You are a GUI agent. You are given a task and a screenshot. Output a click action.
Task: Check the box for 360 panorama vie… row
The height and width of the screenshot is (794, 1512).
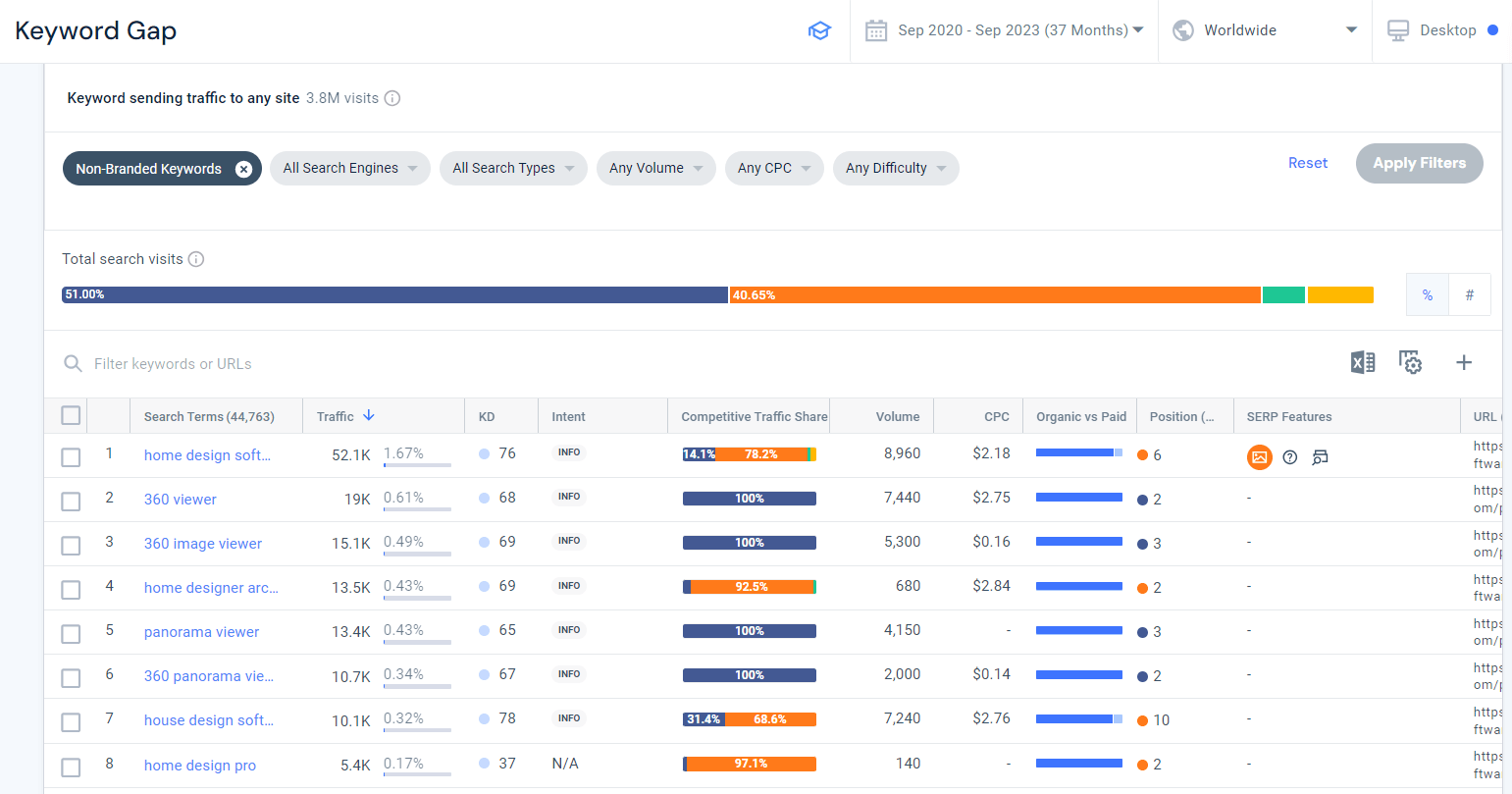[x=71, y=678]
